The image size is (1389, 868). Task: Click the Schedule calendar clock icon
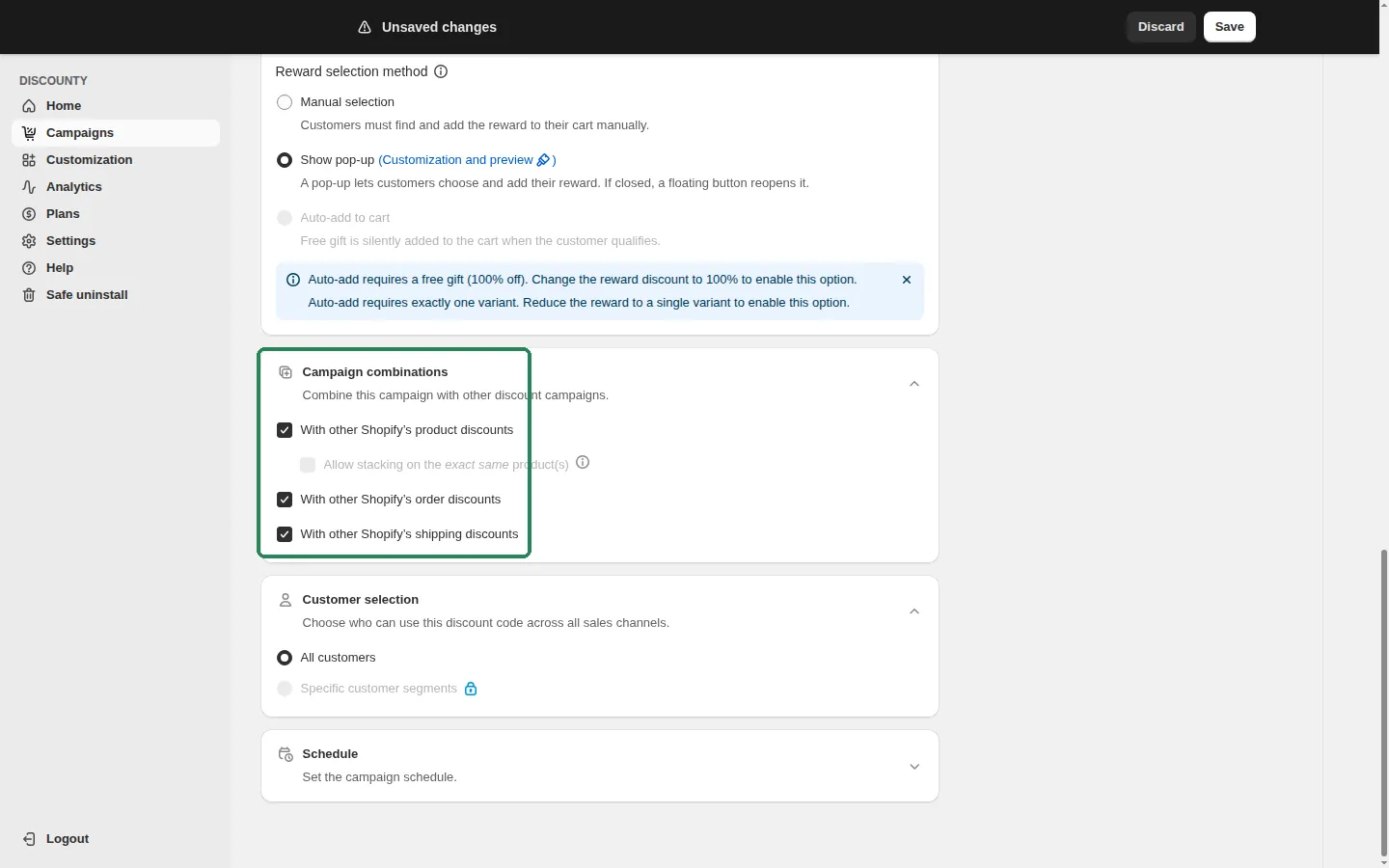(286, 754)
